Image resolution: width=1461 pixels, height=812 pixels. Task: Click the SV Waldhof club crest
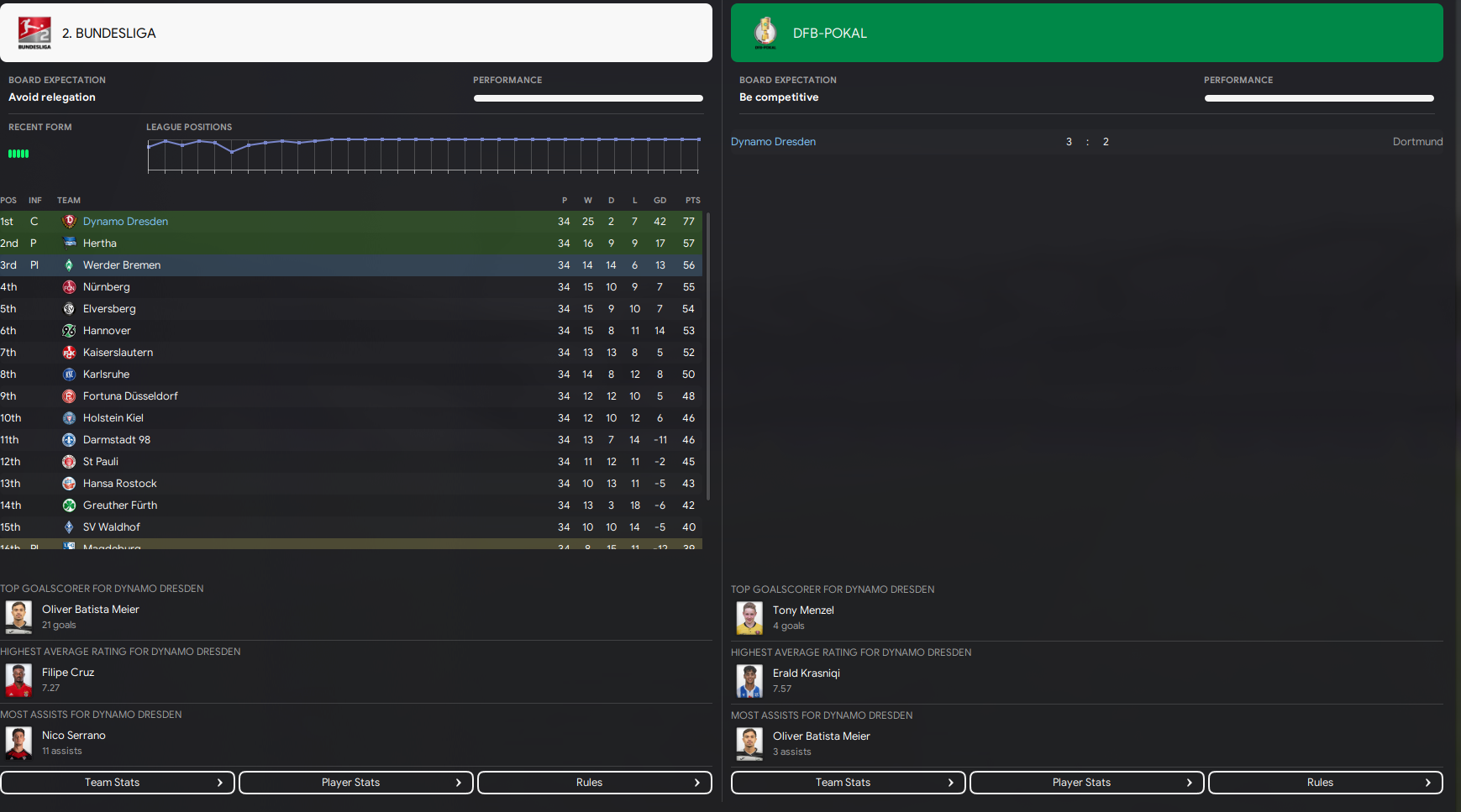pos(69,527)
